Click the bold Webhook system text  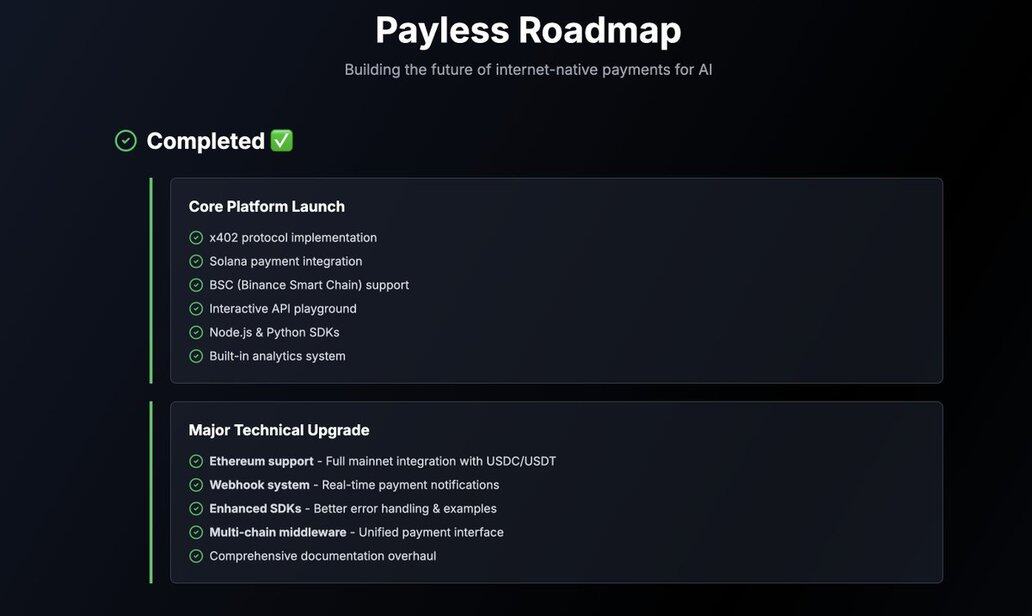259,485
